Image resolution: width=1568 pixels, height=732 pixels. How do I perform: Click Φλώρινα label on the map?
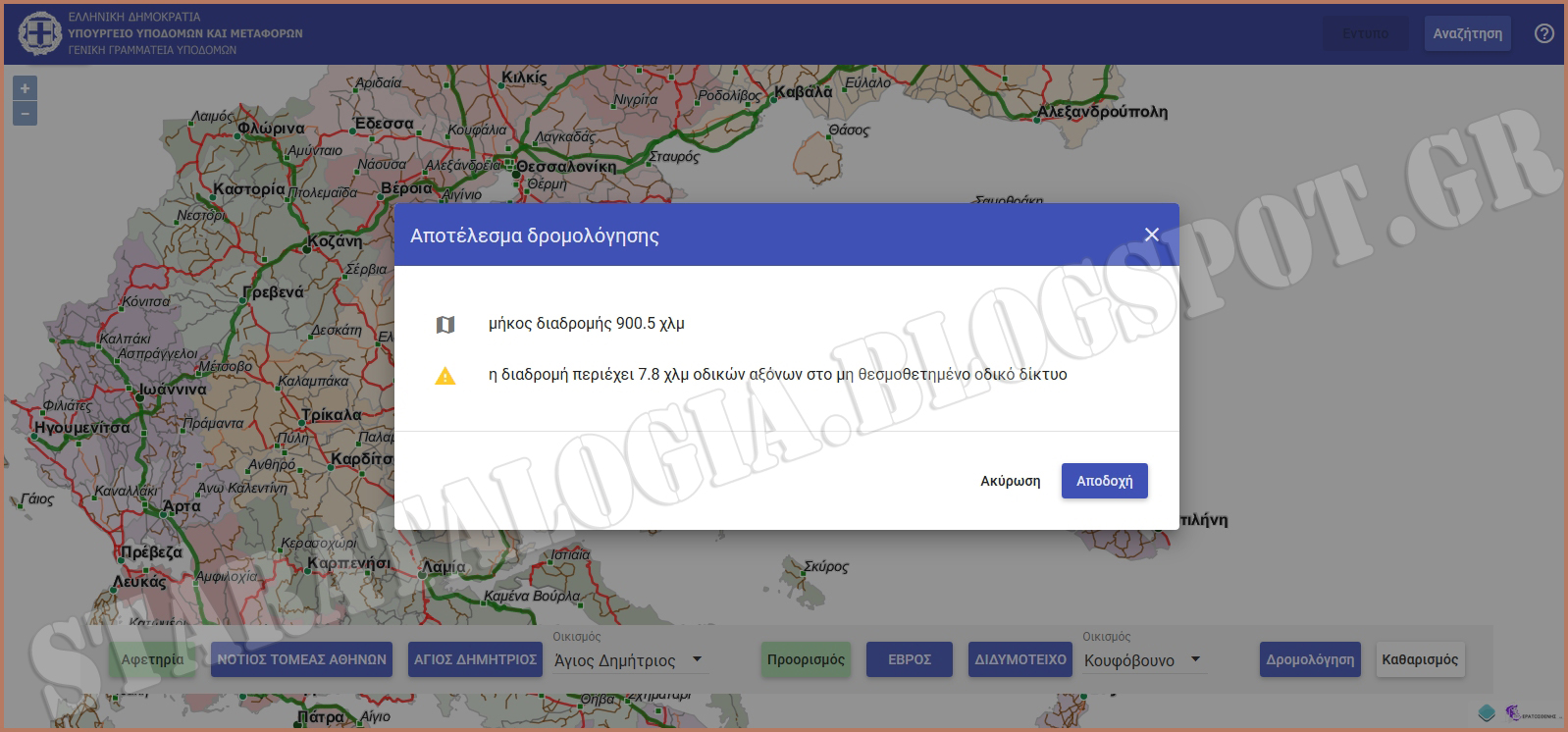(271, 129)
